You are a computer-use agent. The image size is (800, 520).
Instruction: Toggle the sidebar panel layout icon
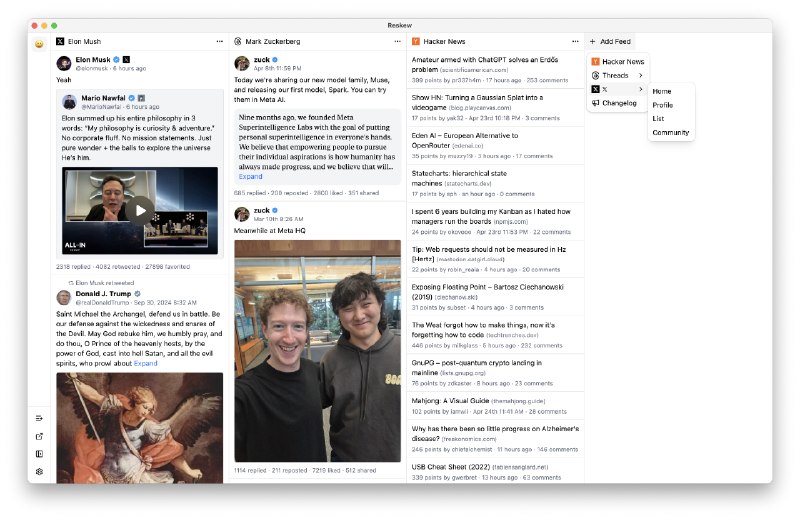(39, 454)
